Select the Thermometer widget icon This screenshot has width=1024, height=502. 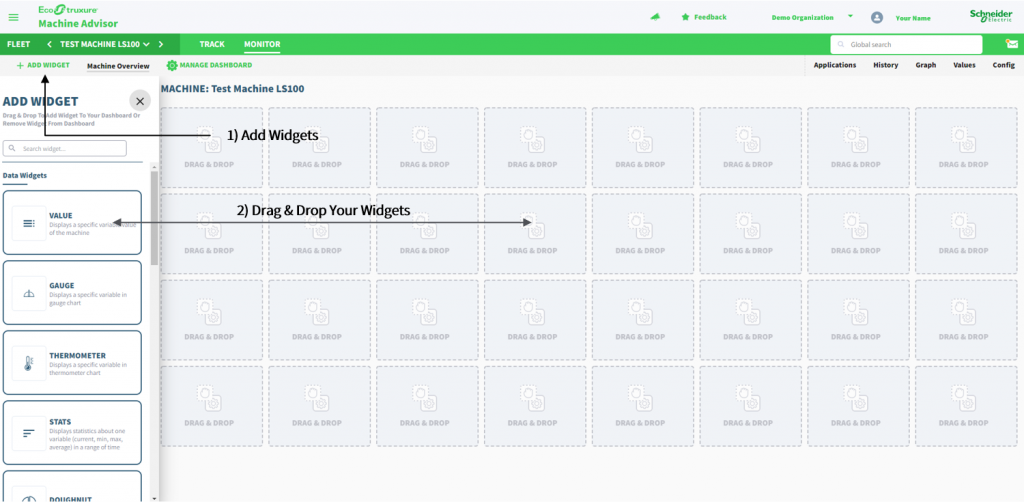[x=29, y=364]
